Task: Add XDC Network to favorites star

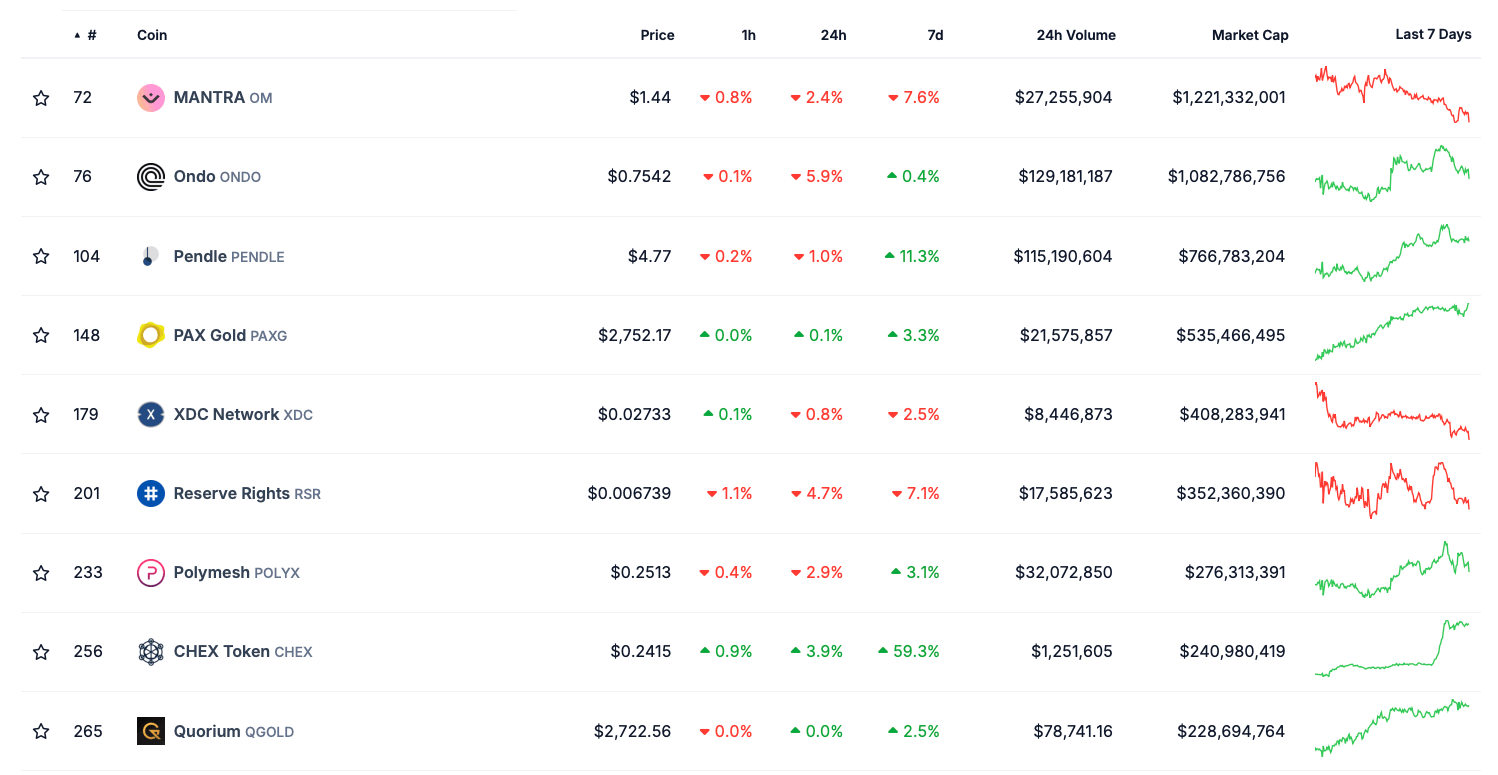Action: [41, 414]
